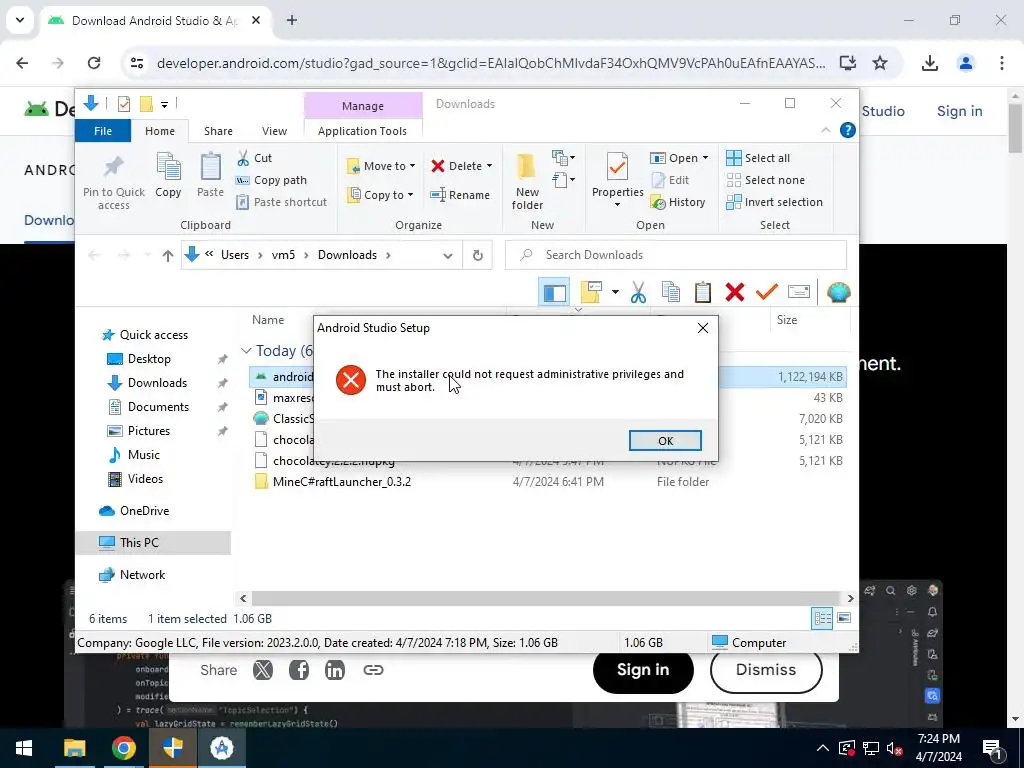Click Pin to Quick access in ribbon
This screenshot has height=768, width=1024.
coord(114,182)
